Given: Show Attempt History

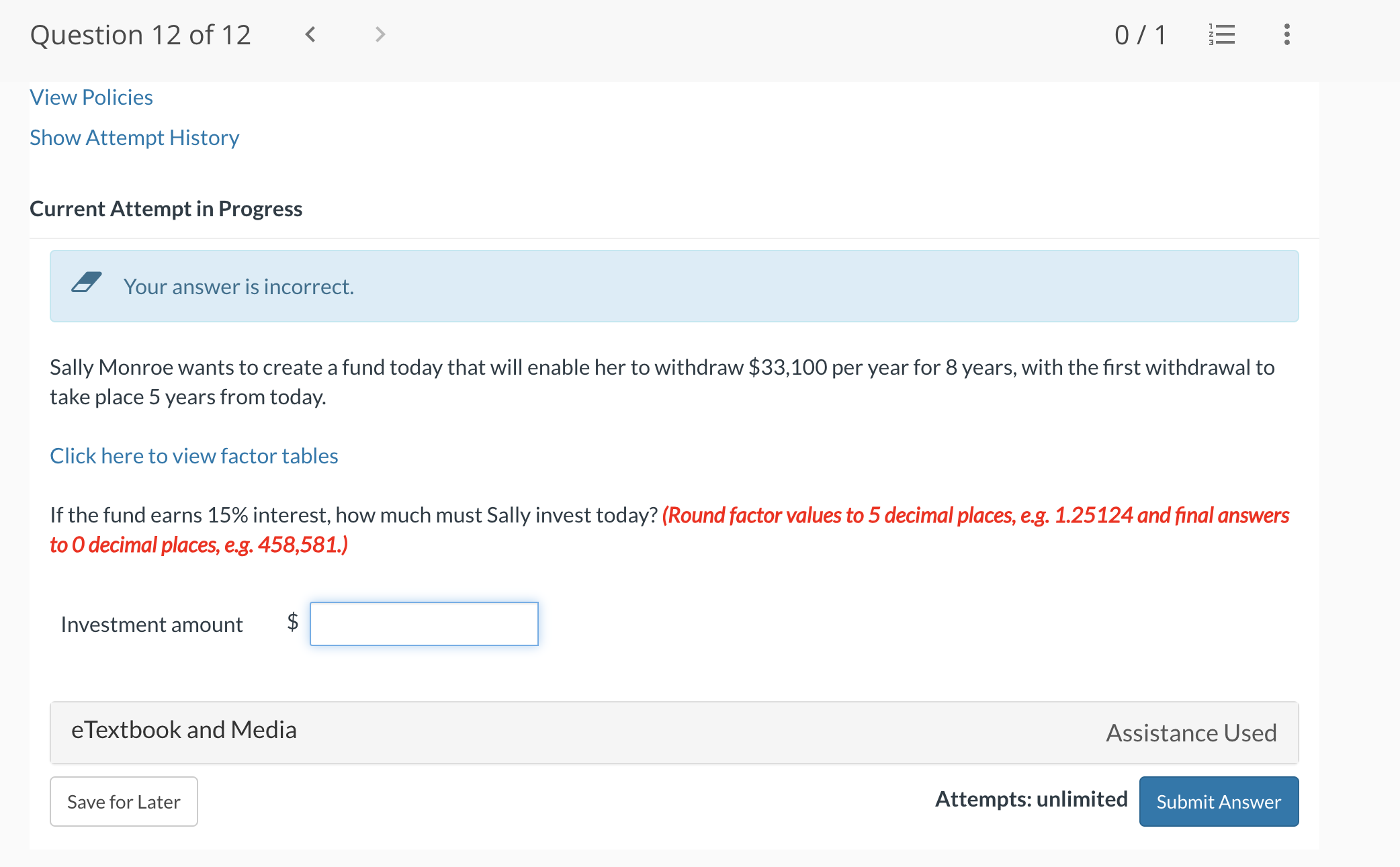Looking at the screenshot, I should [x=134, y=138].
